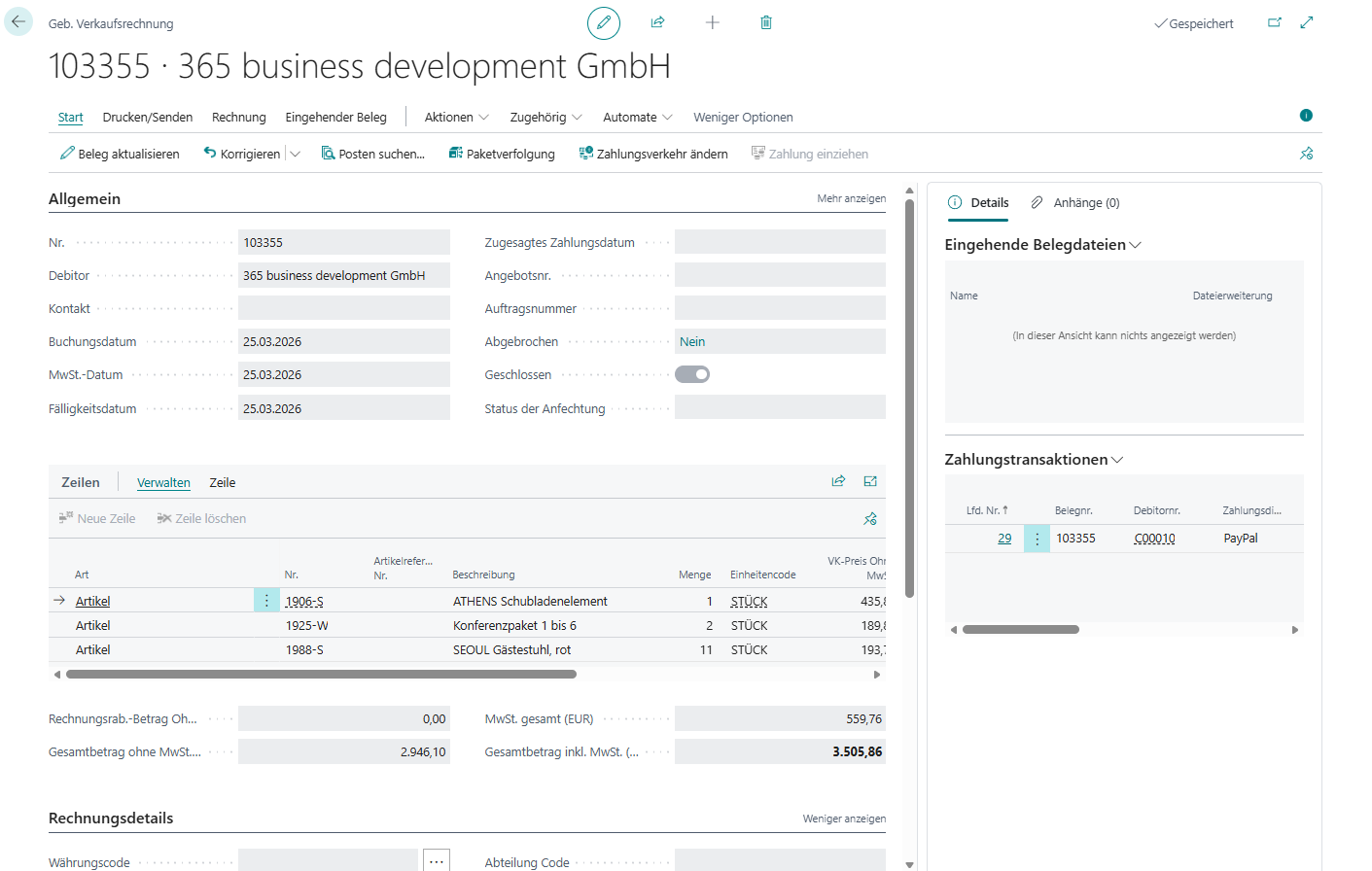
Task: Switch to the Anhänge (0) tab
Action: click(x=1075, y=202)
